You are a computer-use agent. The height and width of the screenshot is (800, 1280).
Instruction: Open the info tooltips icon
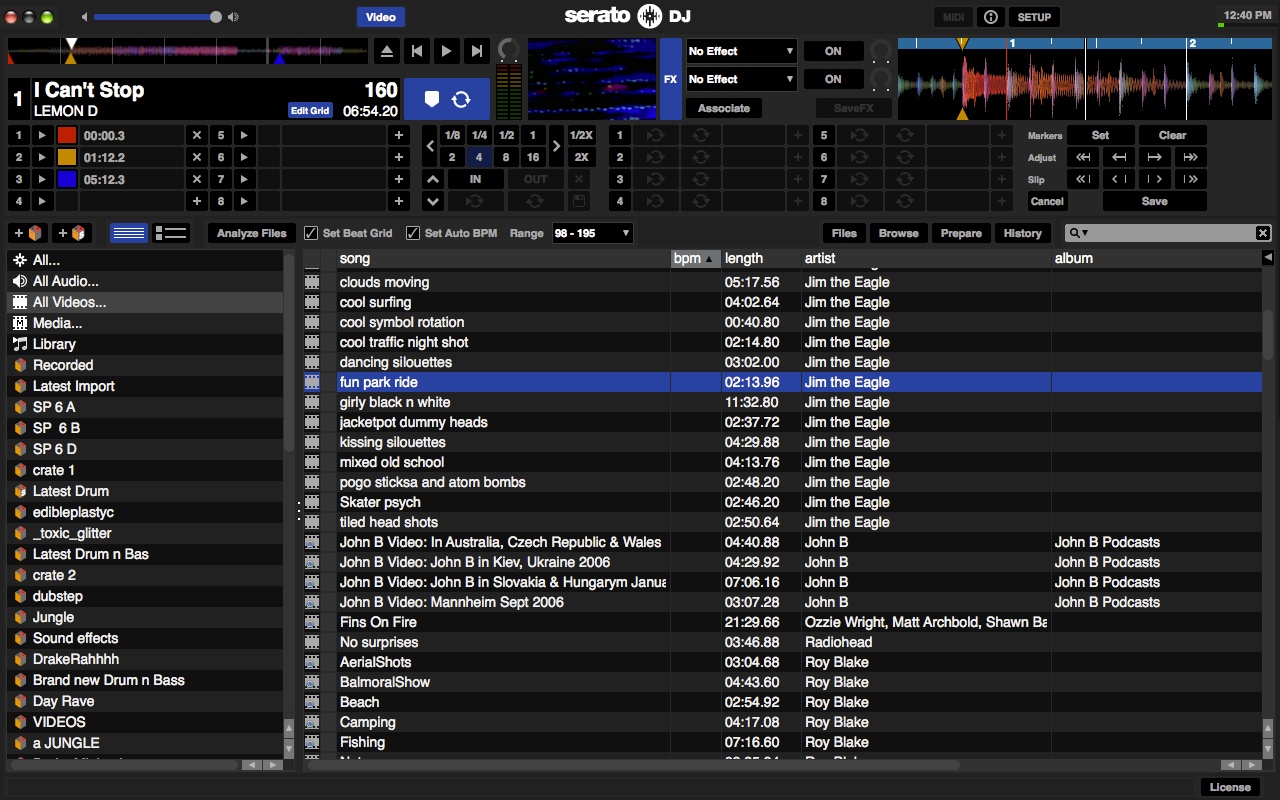tap(990, 17)
